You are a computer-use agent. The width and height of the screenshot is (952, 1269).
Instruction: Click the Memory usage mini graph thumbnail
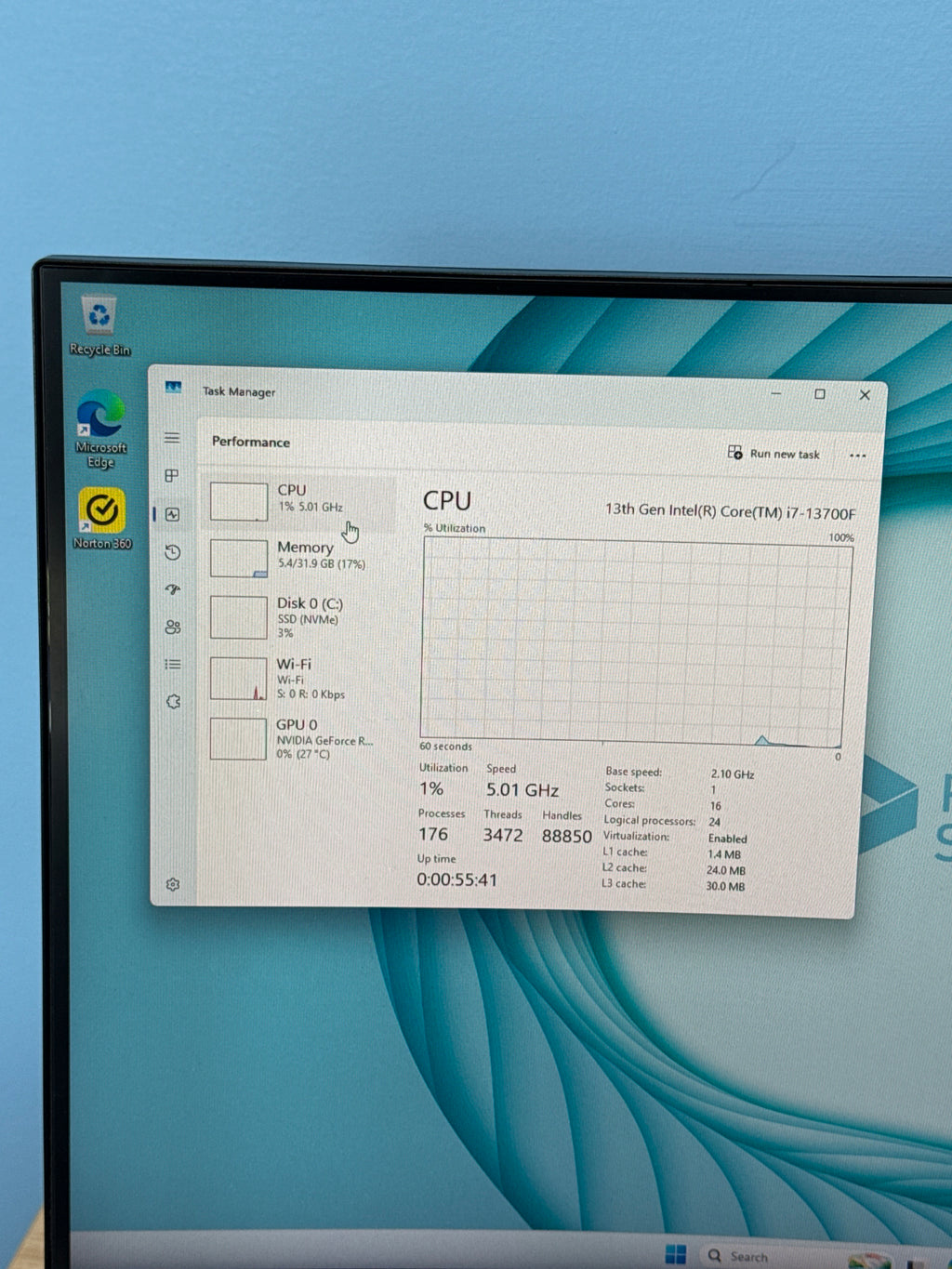pyautogui.click(x=239, y=559)
